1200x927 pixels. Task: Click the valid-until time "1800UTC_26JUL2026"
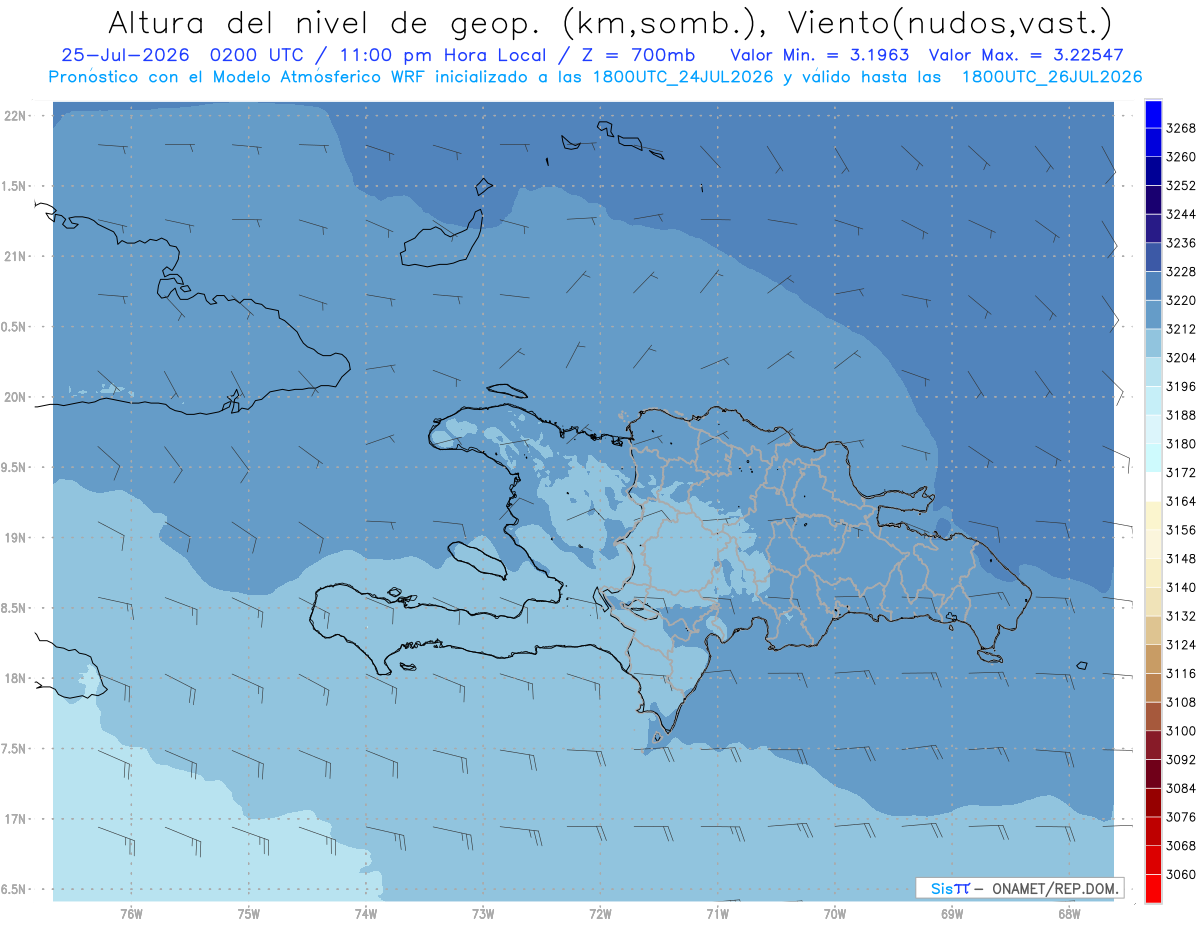coord(1052,77)
